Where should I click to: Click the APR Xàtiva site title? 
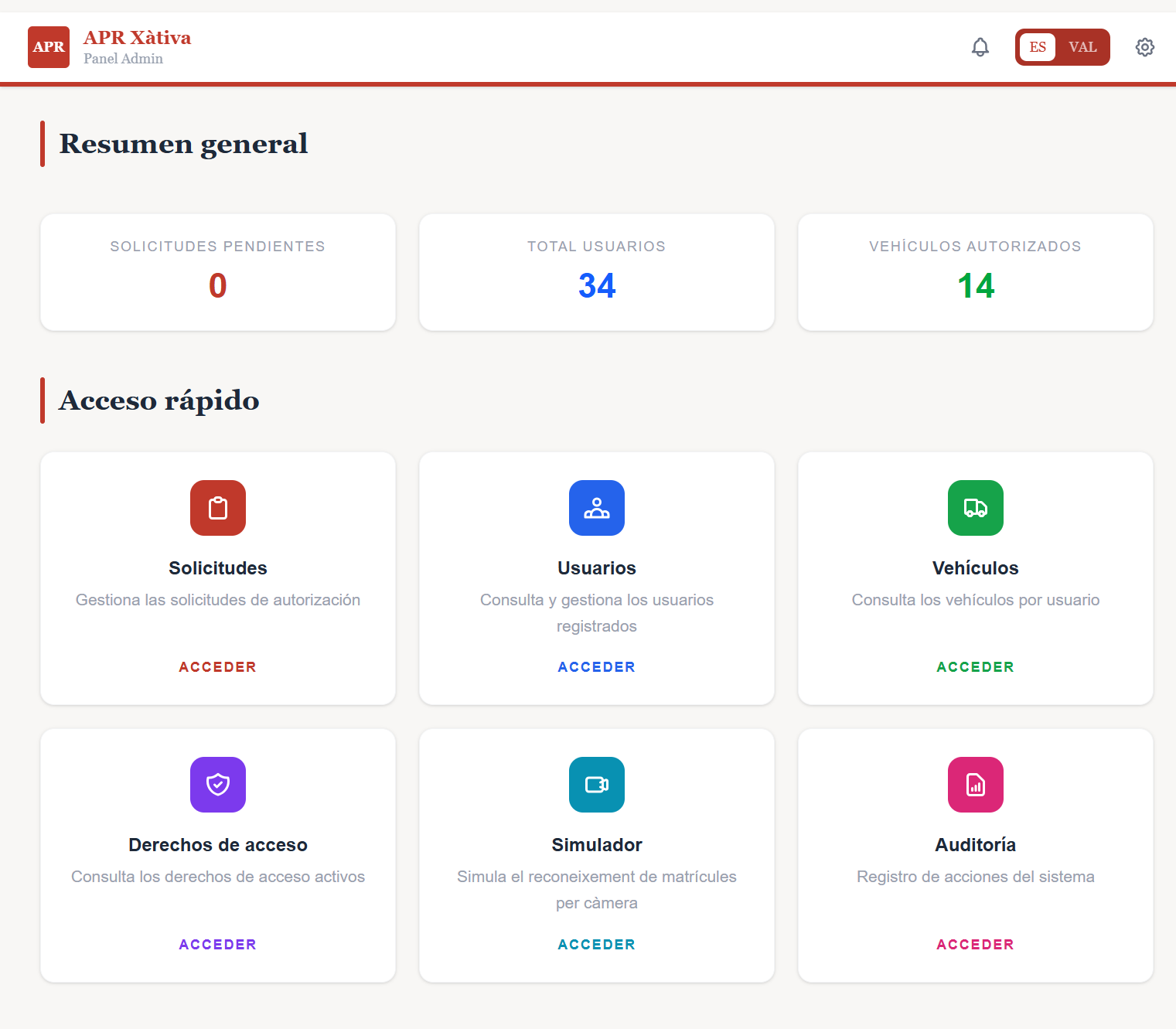pos(138,38)
